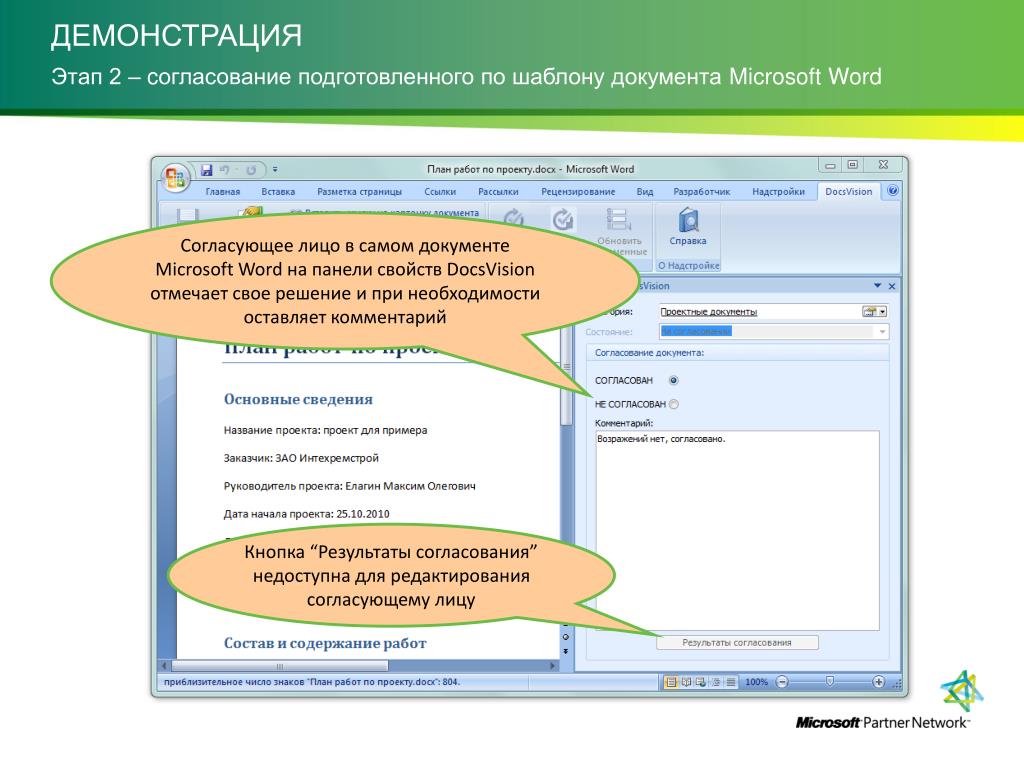Click the line Заказчик: ЗАО Интехремстрой
The width and height of the screenshot is (1024, 768).
click(301, 458)
